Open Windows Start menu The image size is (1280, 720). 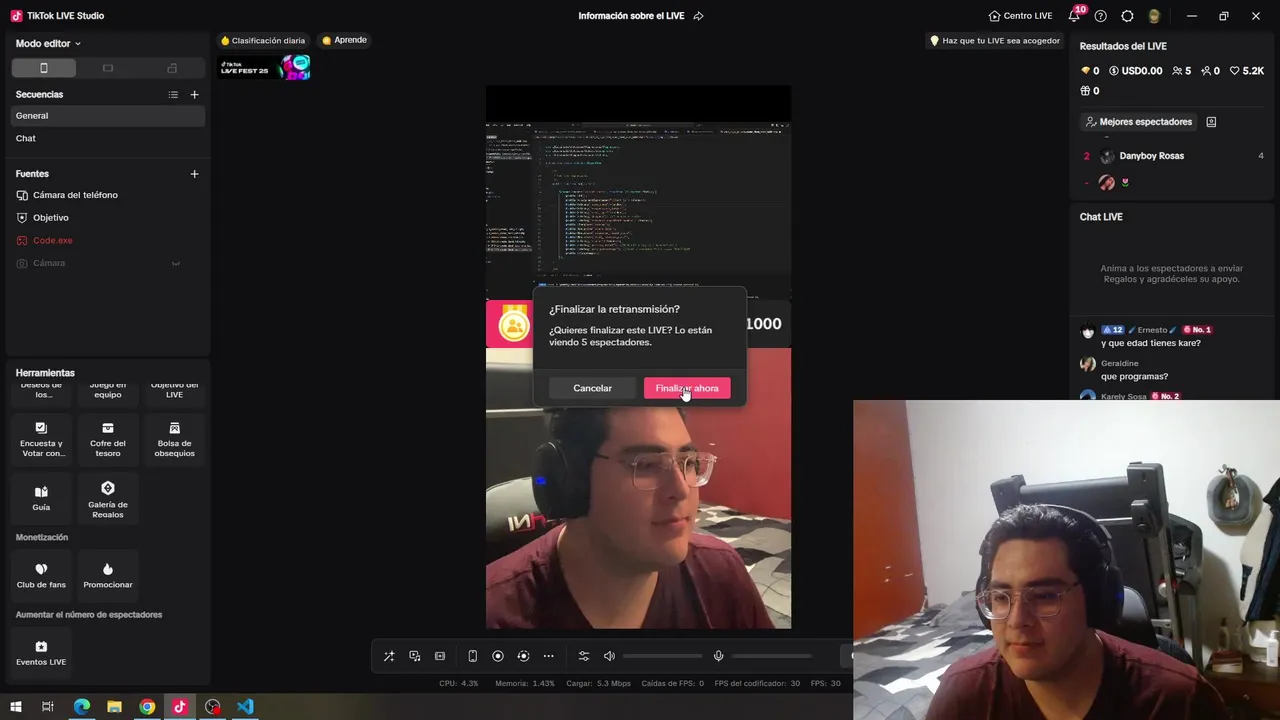pos(15,707)
